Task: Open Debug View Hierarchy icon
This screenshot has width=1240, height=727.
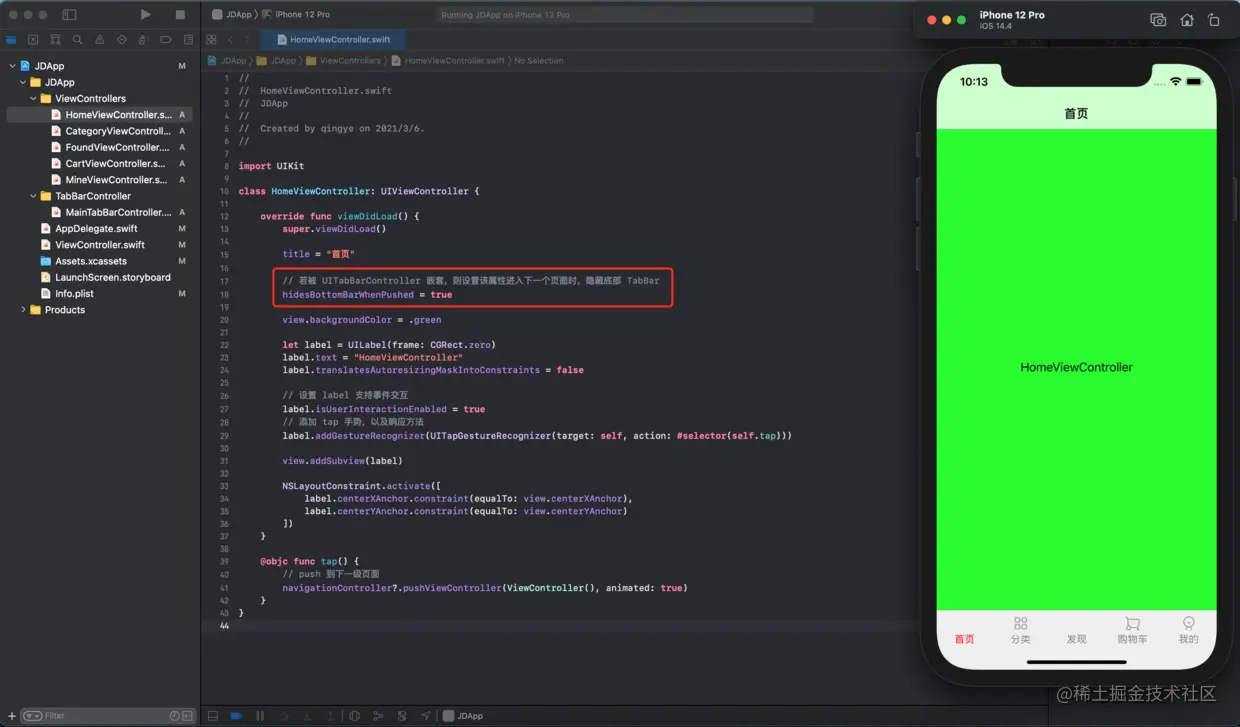Action: tap(355, 716)
